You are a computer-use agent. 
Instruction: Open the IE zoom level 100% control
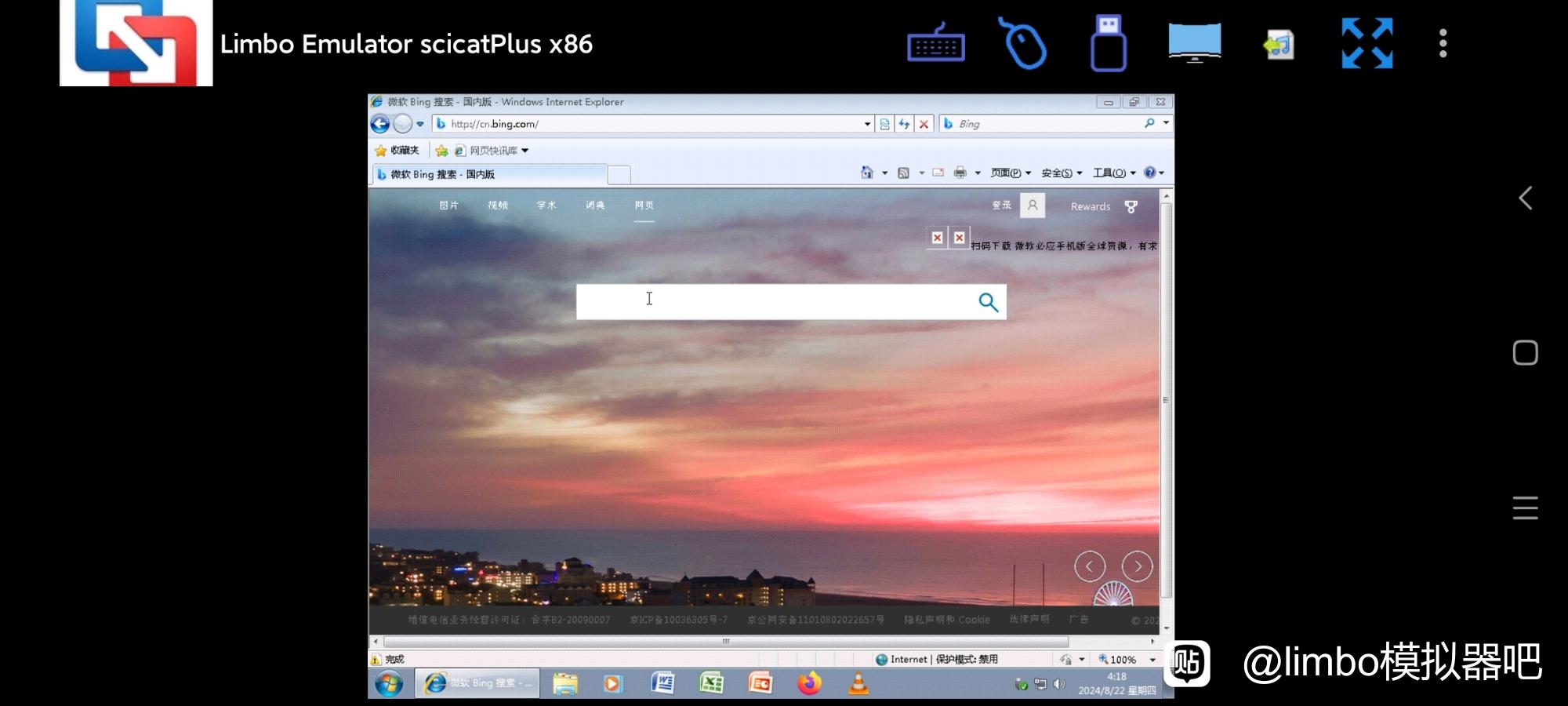1127,660
